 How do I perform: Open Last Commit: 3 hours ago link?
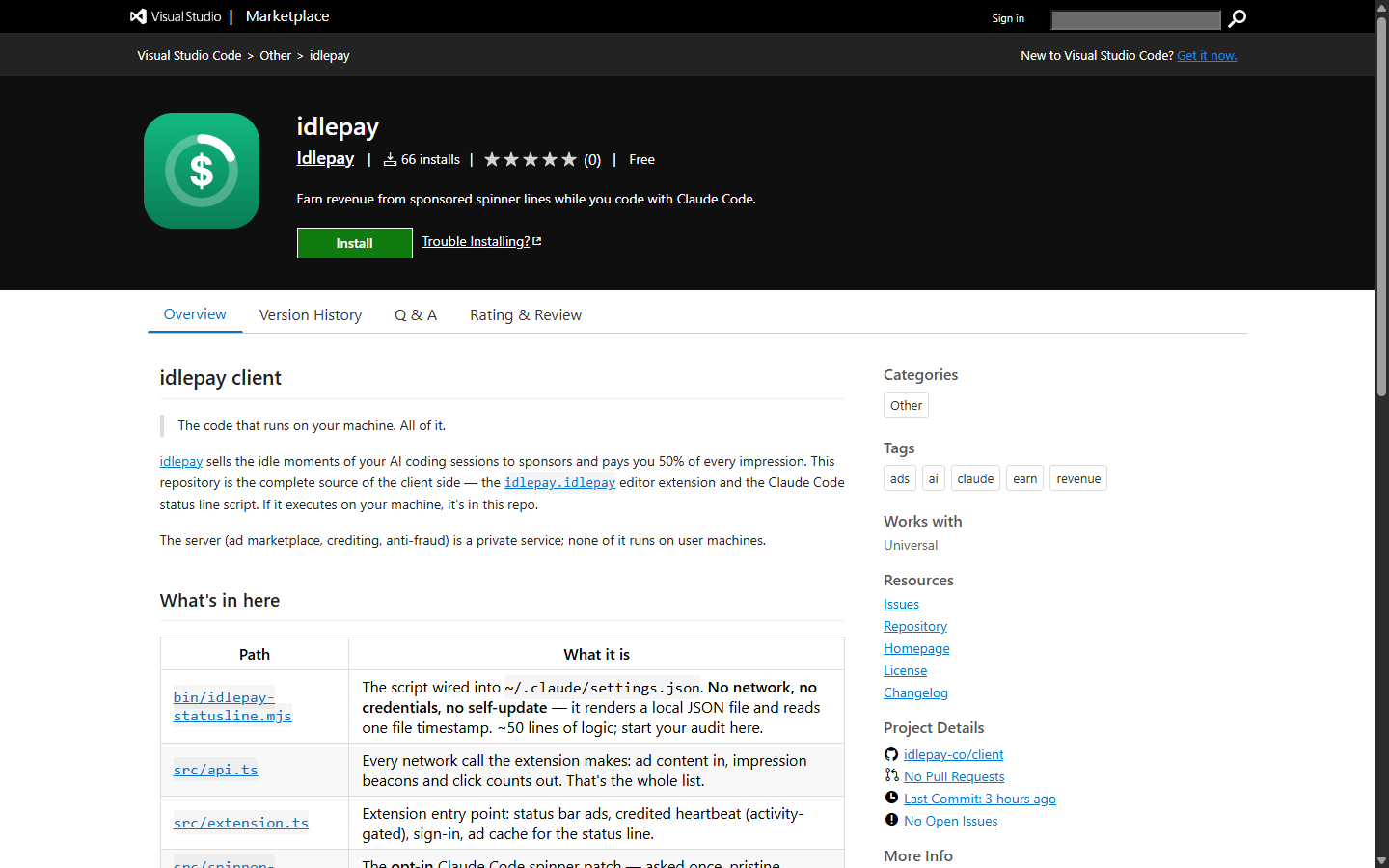click(x=980, y=800)
